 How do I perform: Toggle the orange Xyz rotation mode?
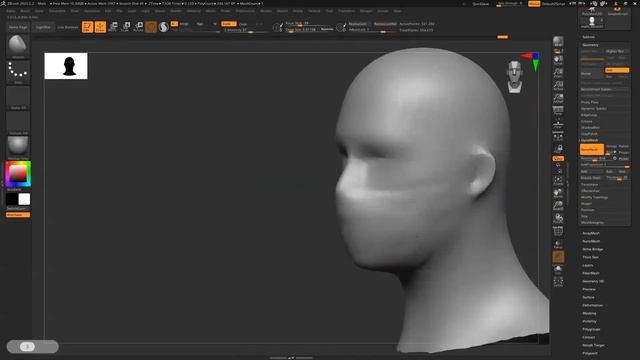point(558,158)
